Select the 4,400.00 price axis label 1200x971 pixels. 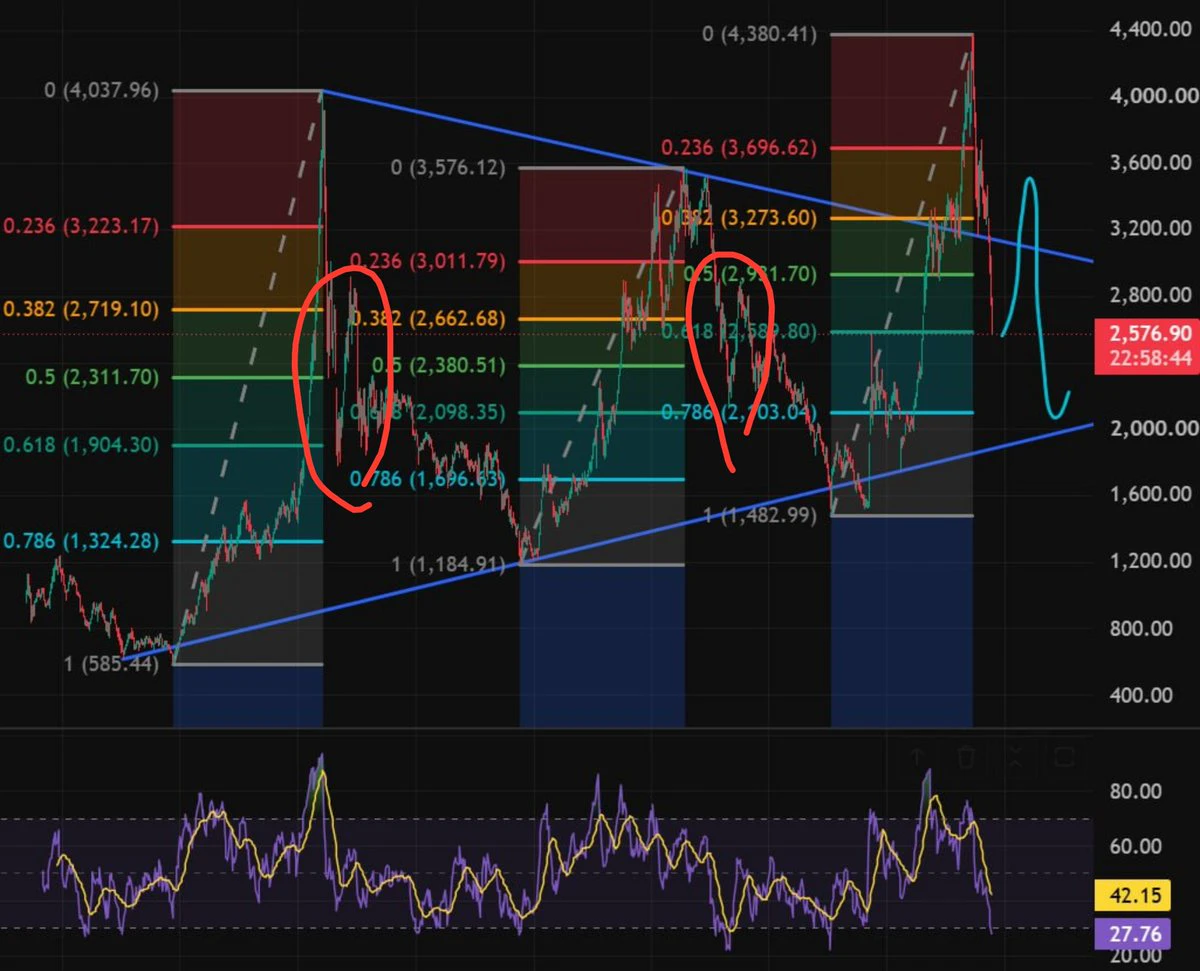point(1151,29)
